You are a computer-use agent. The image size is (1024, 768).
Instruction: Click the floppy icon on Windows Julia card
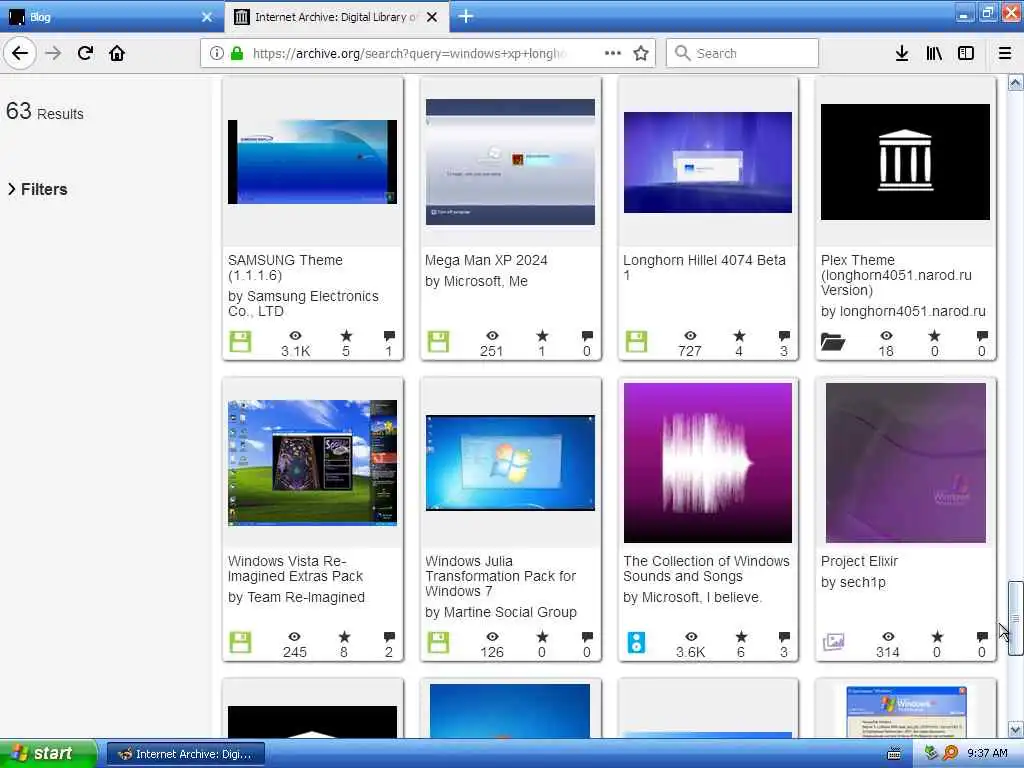click(438, 643)
